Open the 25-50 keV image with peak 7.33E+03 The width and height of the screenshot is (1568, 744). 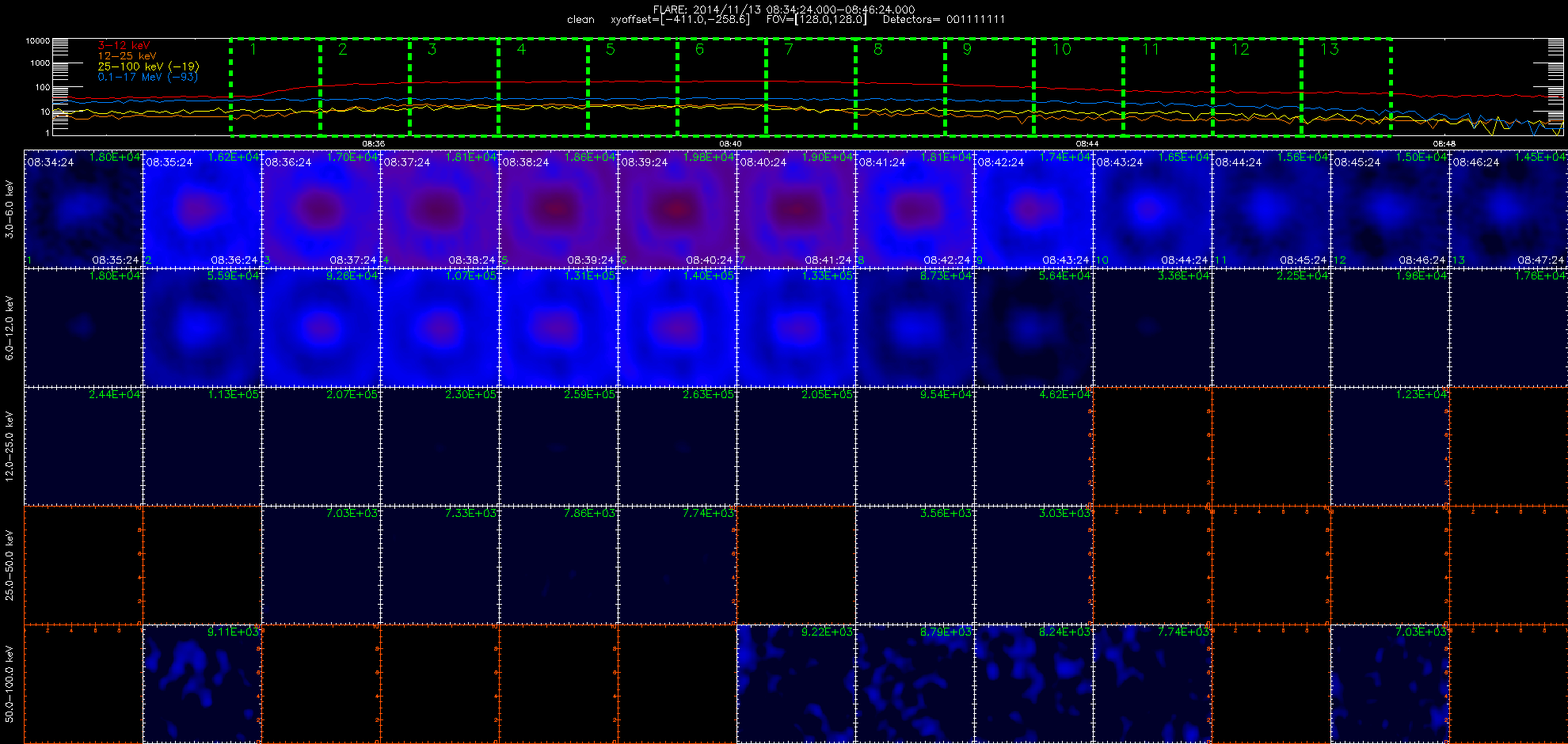440,565
